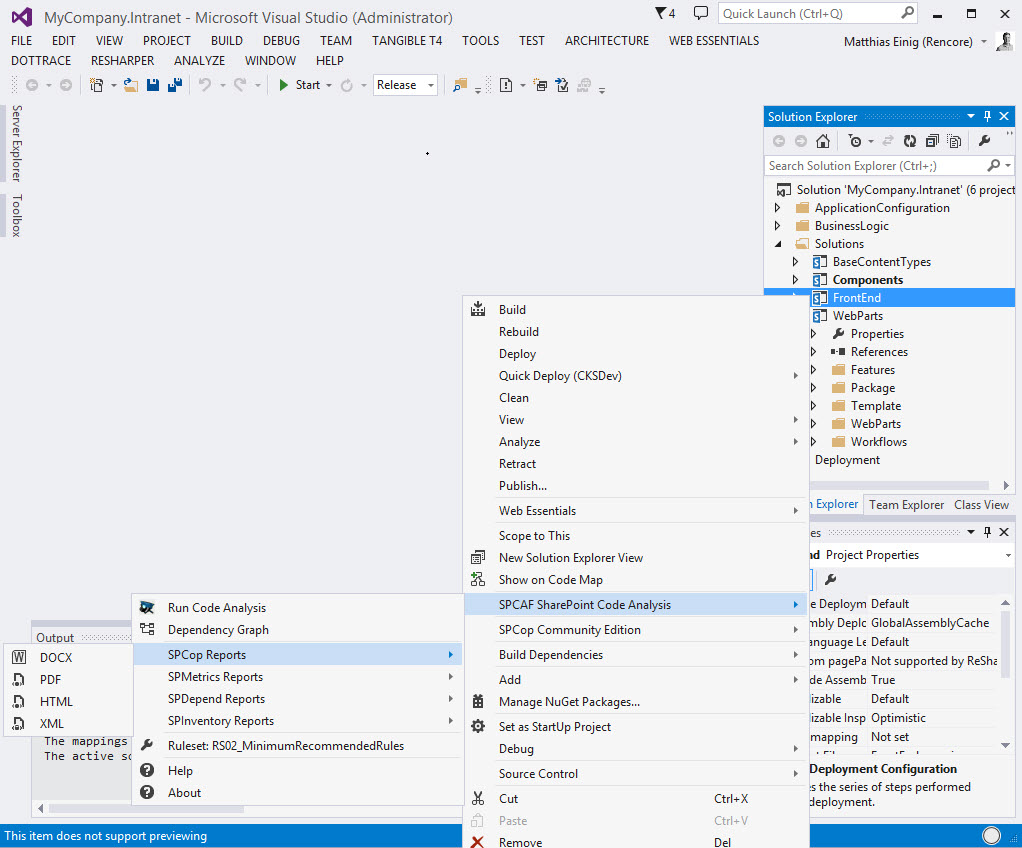Select DOCX from SPCop Reports submenu

point(56,658)
